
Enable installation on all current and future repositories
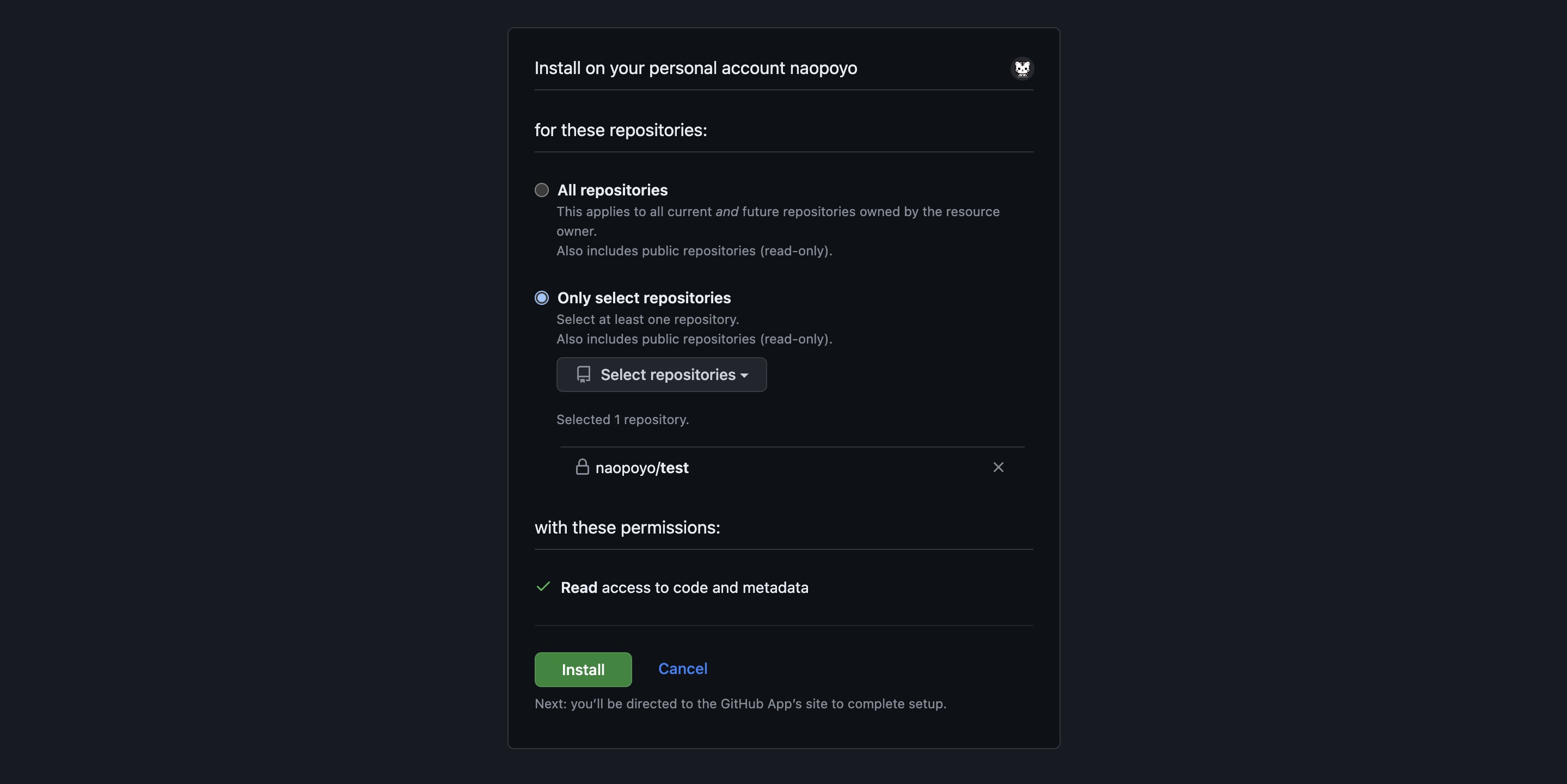pos(541,191)
